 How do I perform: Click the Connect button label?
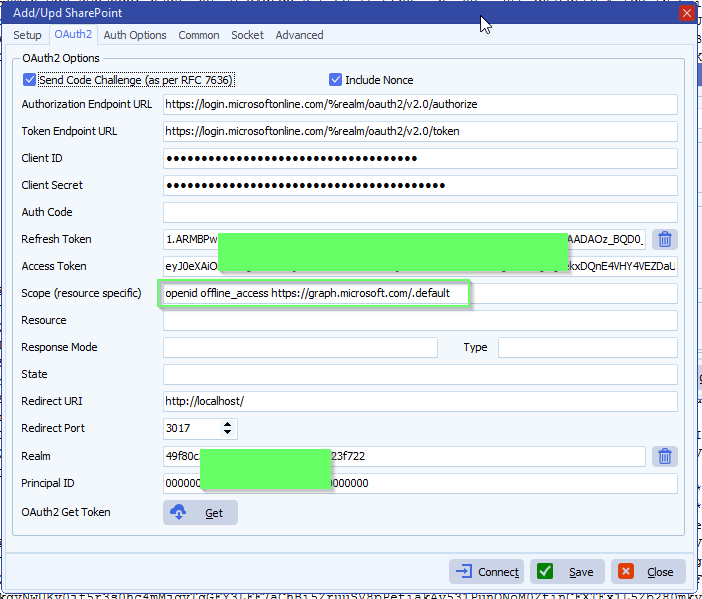[x=498, y=572]
